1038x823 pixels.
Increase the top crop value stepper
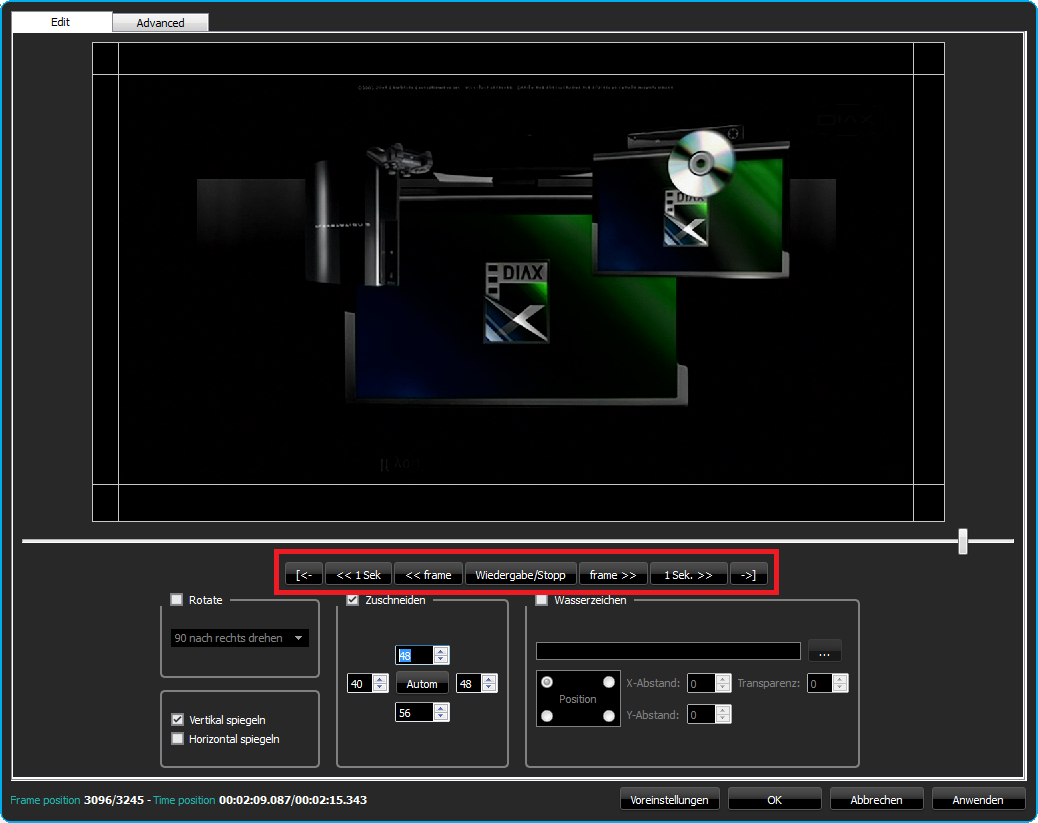442,651
